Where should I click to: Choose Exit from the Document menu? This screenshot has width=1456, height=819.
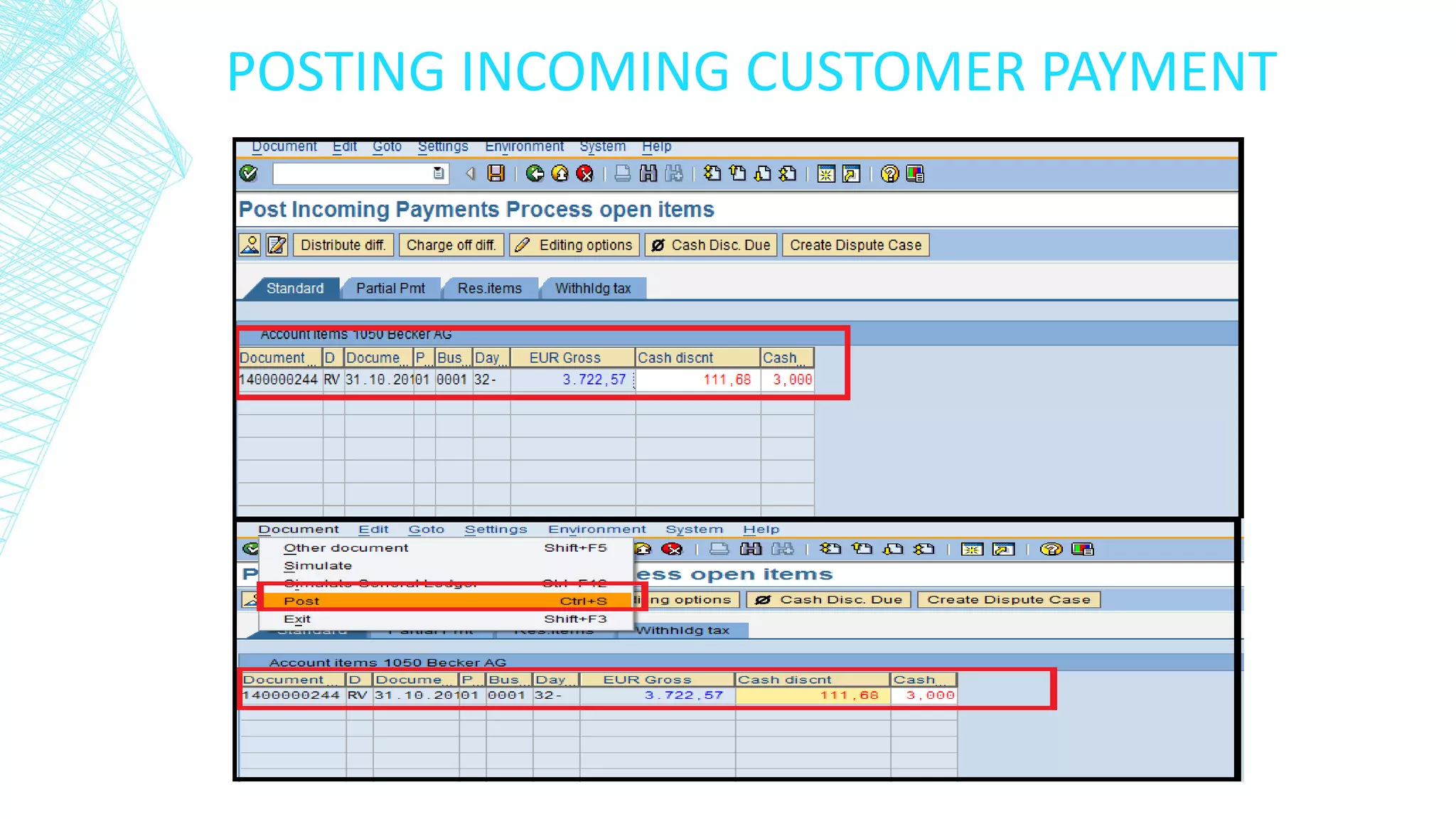tap(446, 619)
